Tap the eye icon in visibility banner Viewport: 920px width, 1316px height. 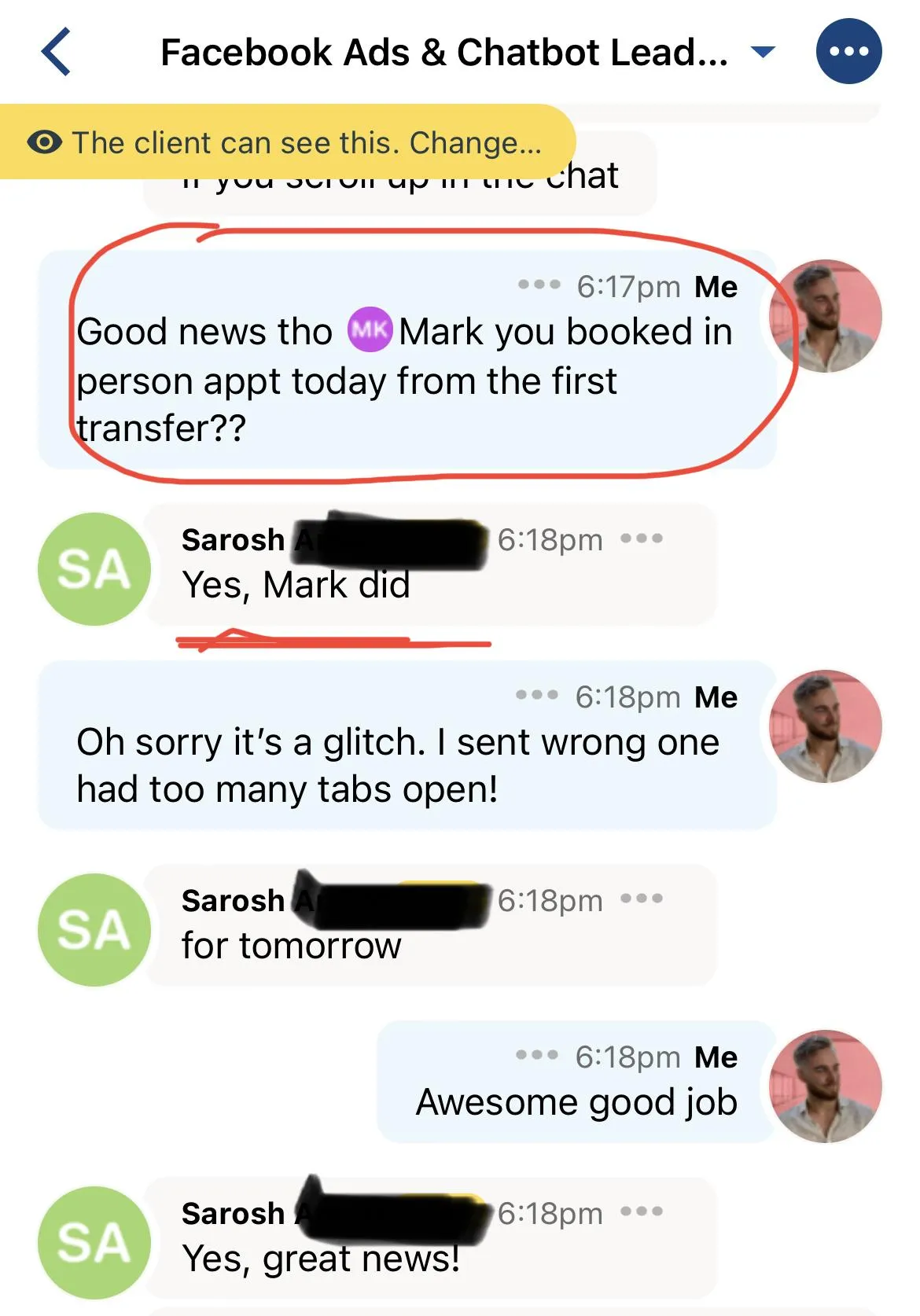click(x=45, y=142)
